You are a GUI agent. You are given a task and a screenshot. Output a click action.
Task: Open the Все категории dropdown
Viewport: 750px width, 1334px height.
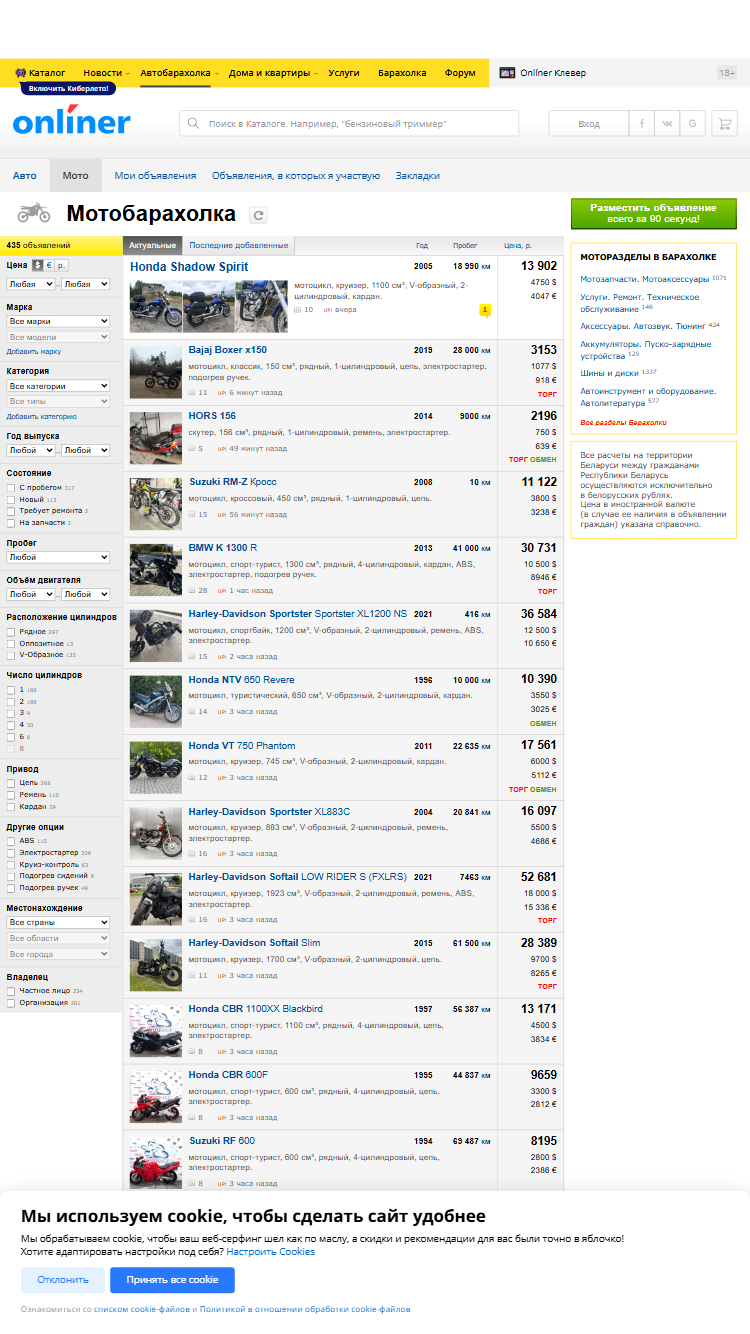click(58, 386)
